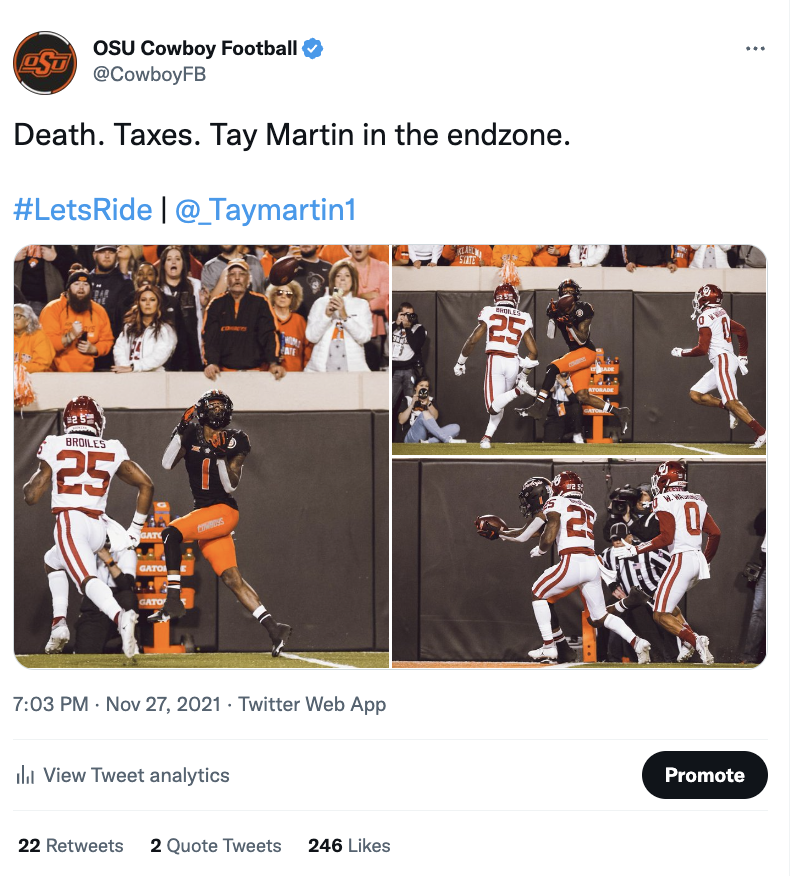Image resolution: width=792 pixels, height=876 pixels.
Task: Click the Twitter Web App source label
Action: click(x=312, y=704)
